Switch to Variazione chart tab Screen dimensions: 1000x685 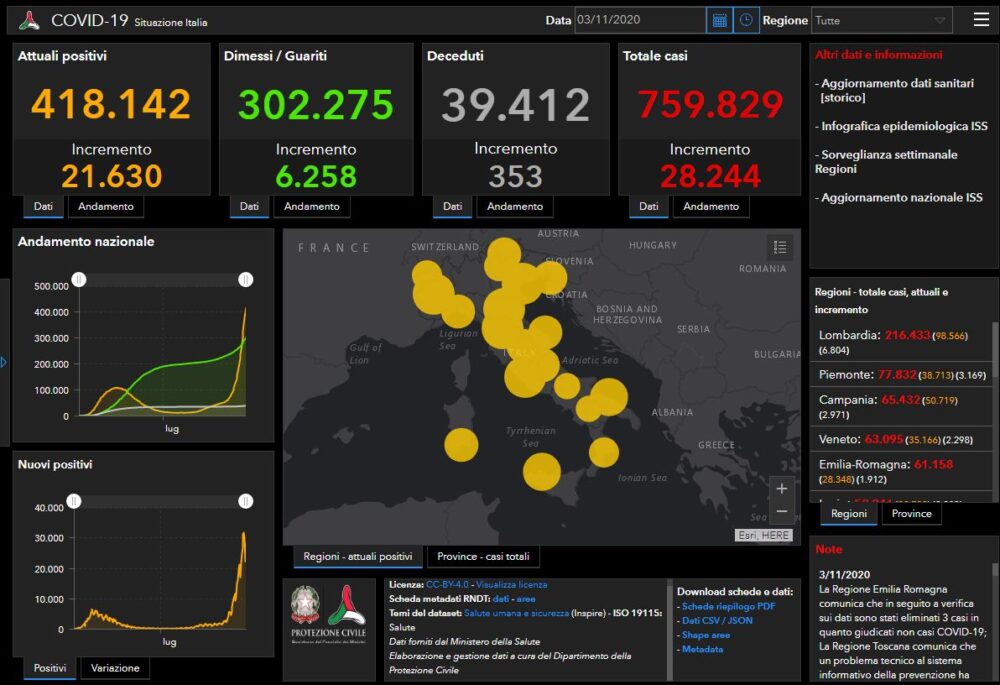(x=114, y=668)
